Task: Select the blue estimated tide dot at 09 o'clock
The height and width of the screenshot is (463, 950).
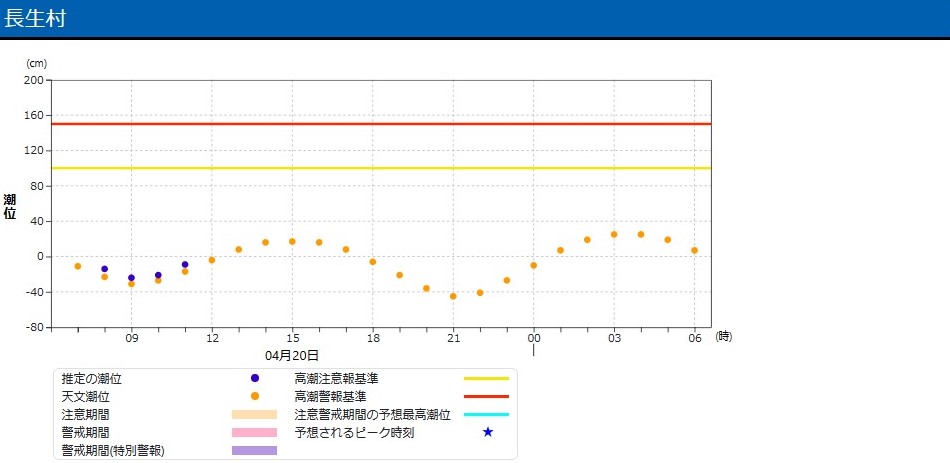Action: (x=131, y=278)
